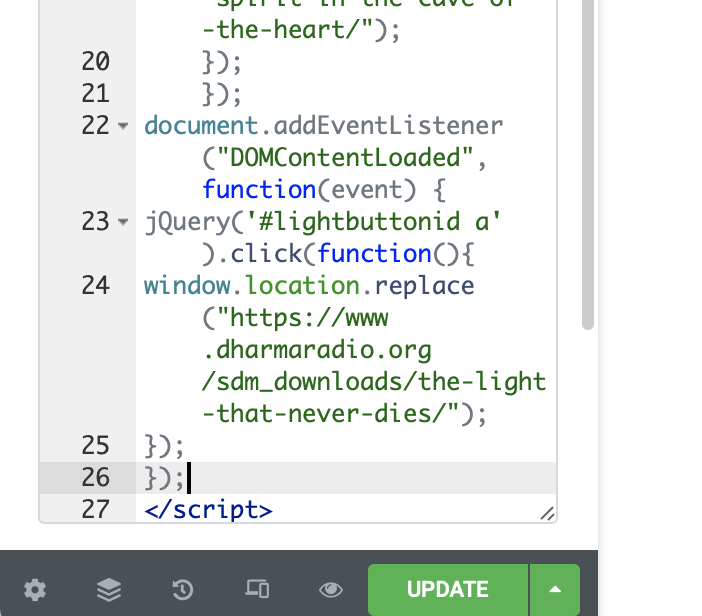Click line number 27 in gutter

click(95, 509)
